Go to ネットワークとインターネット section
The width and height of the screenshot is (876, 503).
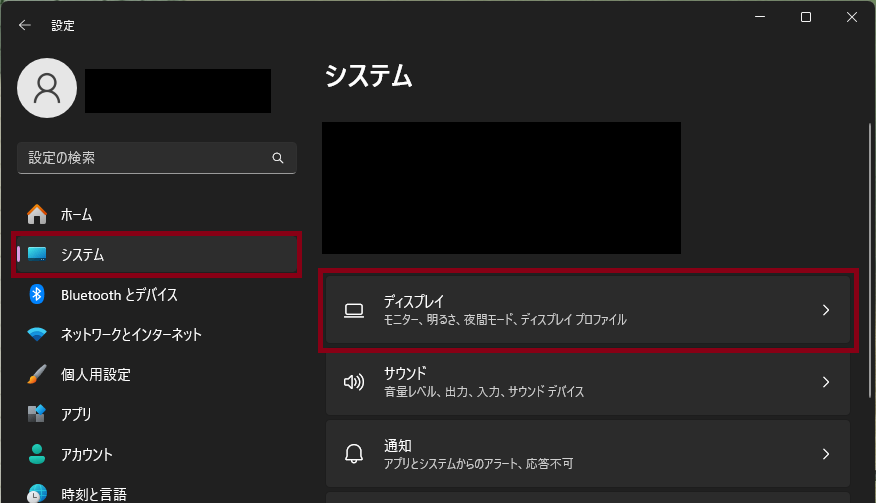pyautogui.click(x=131, y=334)
